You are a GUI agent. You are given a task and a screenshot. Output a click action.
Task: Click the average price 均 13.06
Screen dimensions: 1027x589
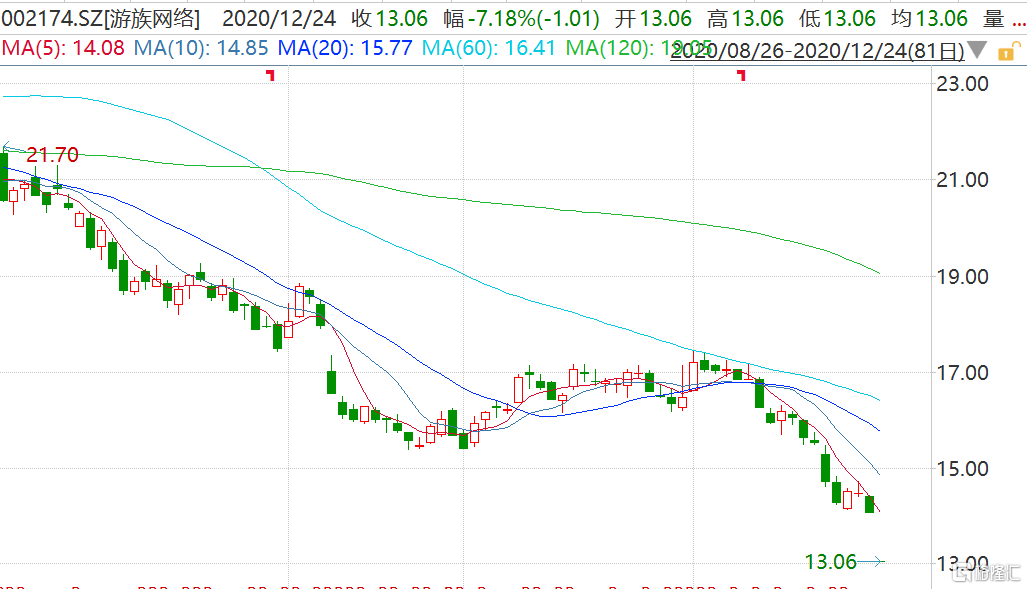tap(929, 18)
